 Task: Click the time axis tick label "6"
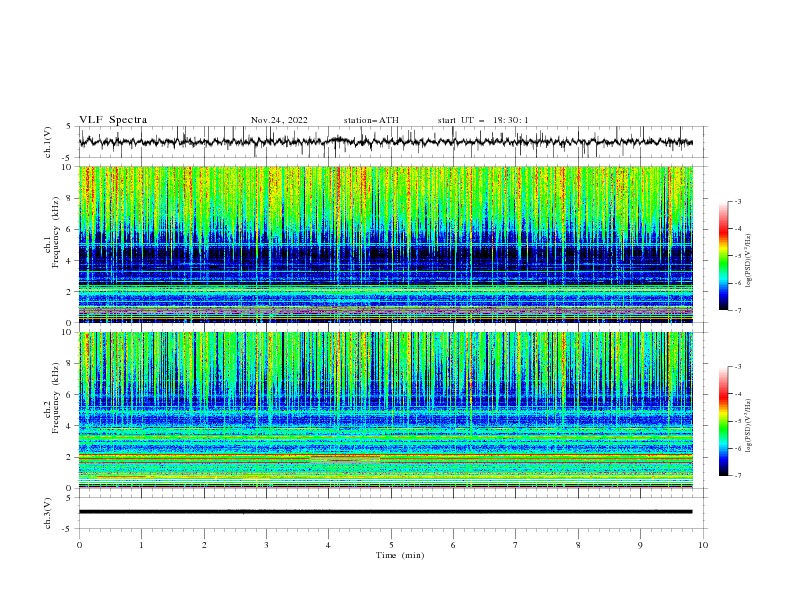click(454, 545)
